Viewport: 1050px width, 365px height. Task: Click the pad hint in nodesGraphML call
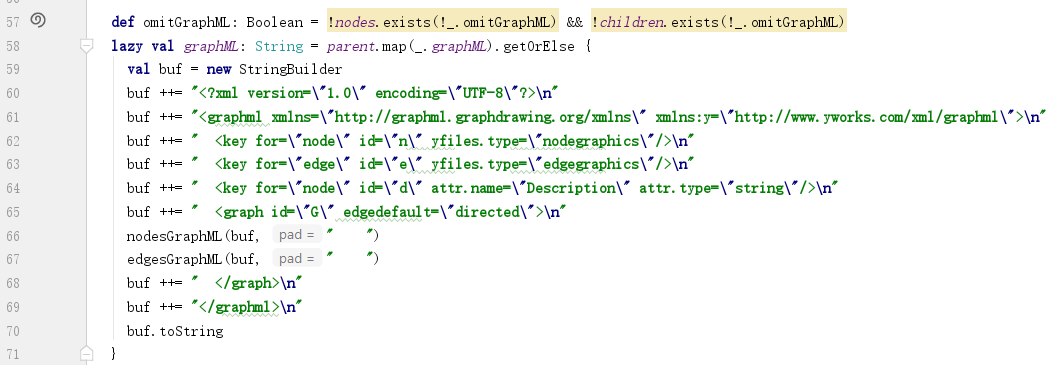pyautogui.click(x=297, y=235)
